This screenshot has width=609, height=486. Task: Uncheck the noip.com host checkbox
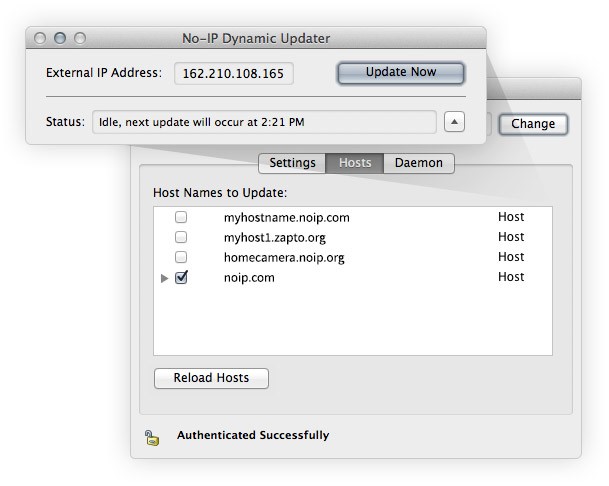click(181, 277)
